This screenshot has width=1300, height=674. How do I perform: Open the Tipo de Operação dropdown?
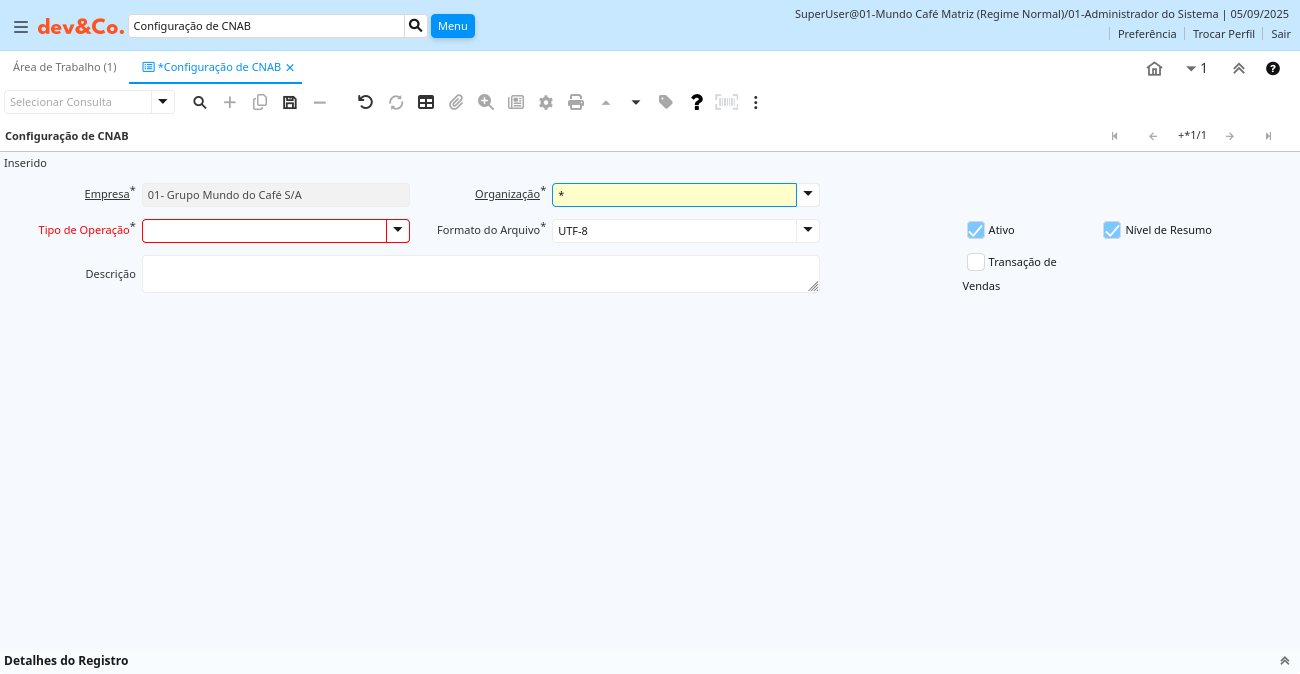[x=398, y=231]
